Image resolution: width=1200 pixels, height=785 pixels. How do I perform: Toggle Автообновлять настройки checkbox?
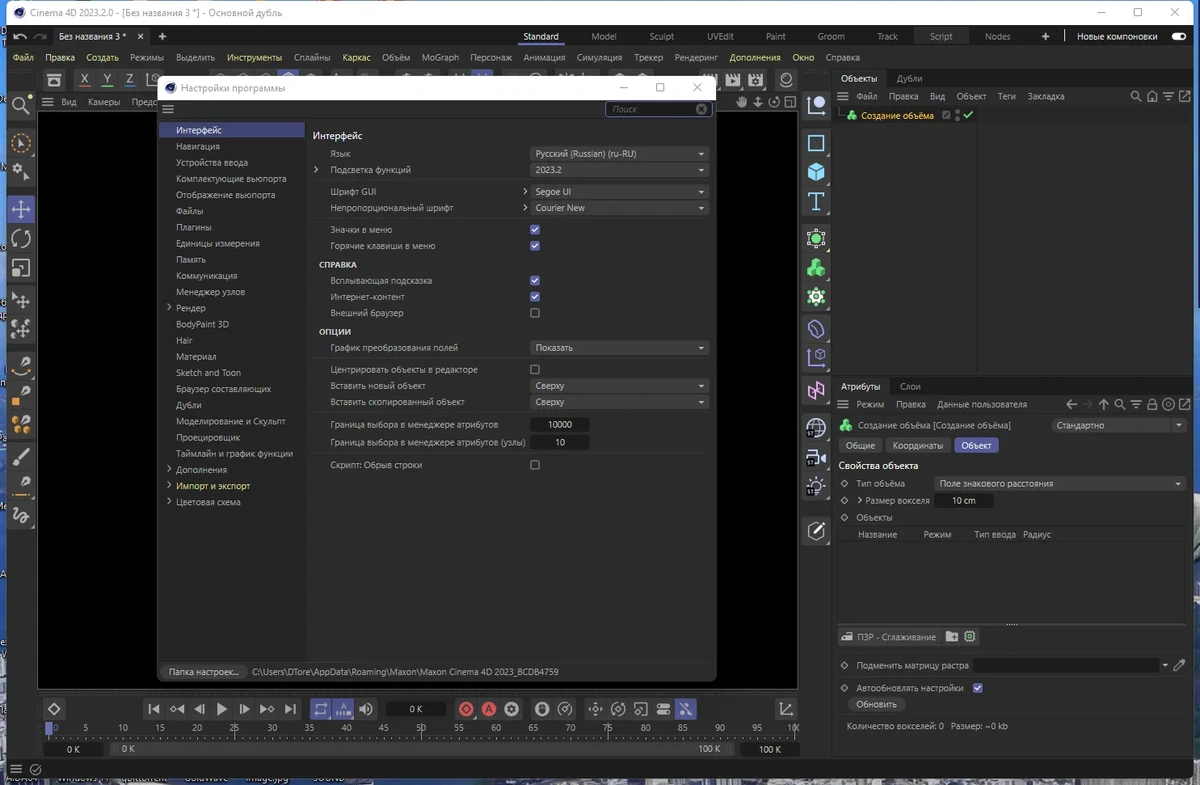coord(978,688)
